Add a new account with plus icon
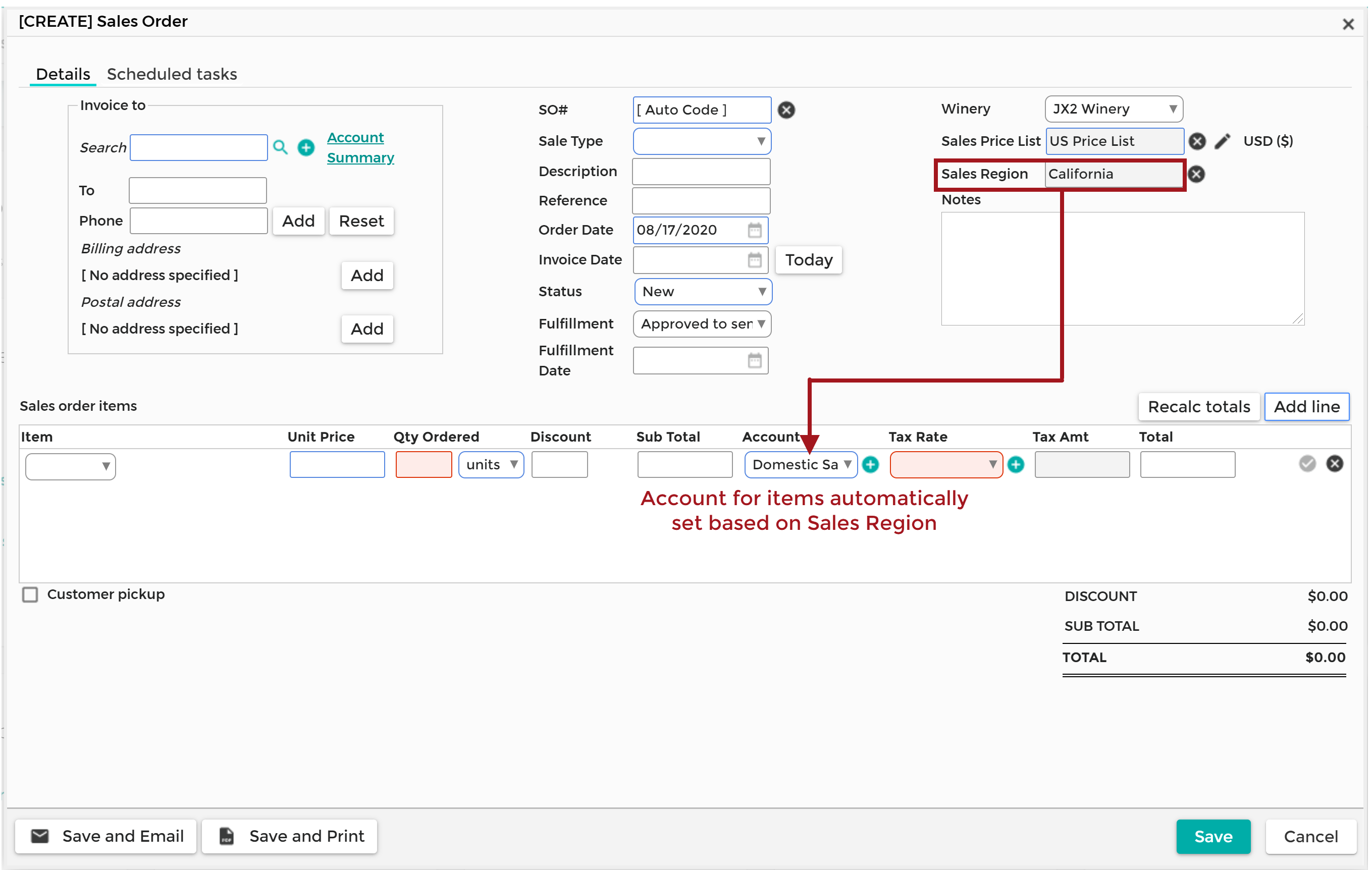1372x870 pixels. tap(870, 465)
